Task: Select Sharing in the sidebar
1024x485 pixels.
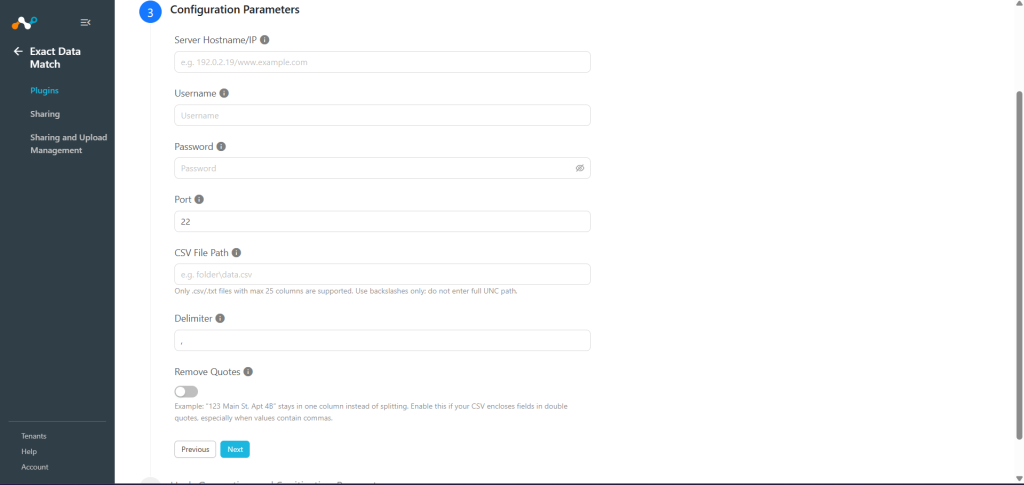Action: 45,114
